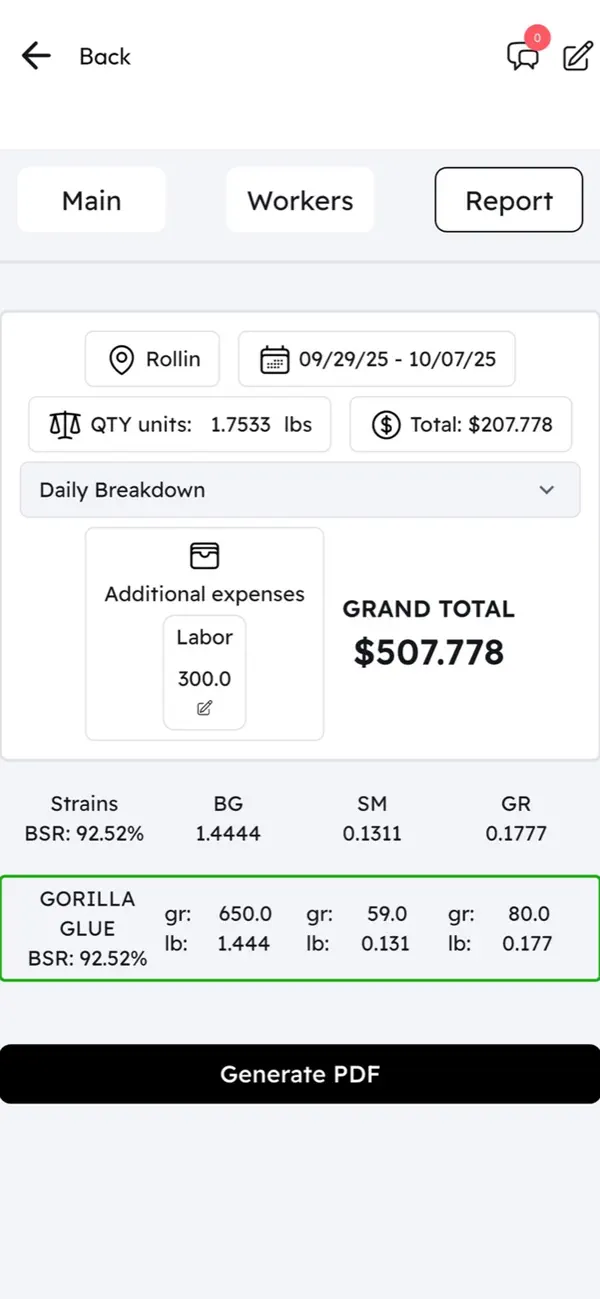Select the GORILLA GLUE strain row

tap(300, 928)
